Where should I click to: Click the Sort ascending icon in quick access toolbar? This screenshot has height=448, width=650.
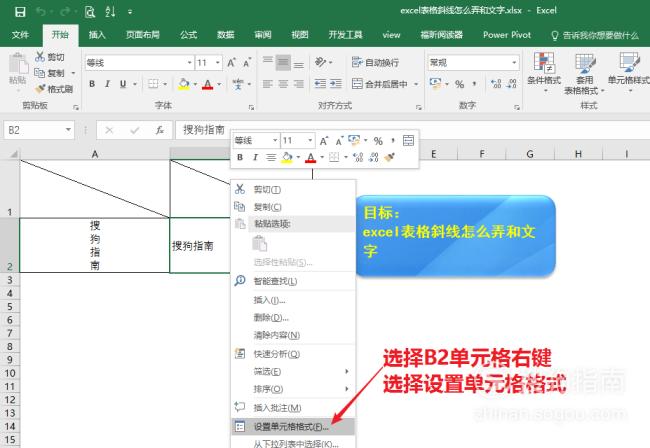coord(110,12)
